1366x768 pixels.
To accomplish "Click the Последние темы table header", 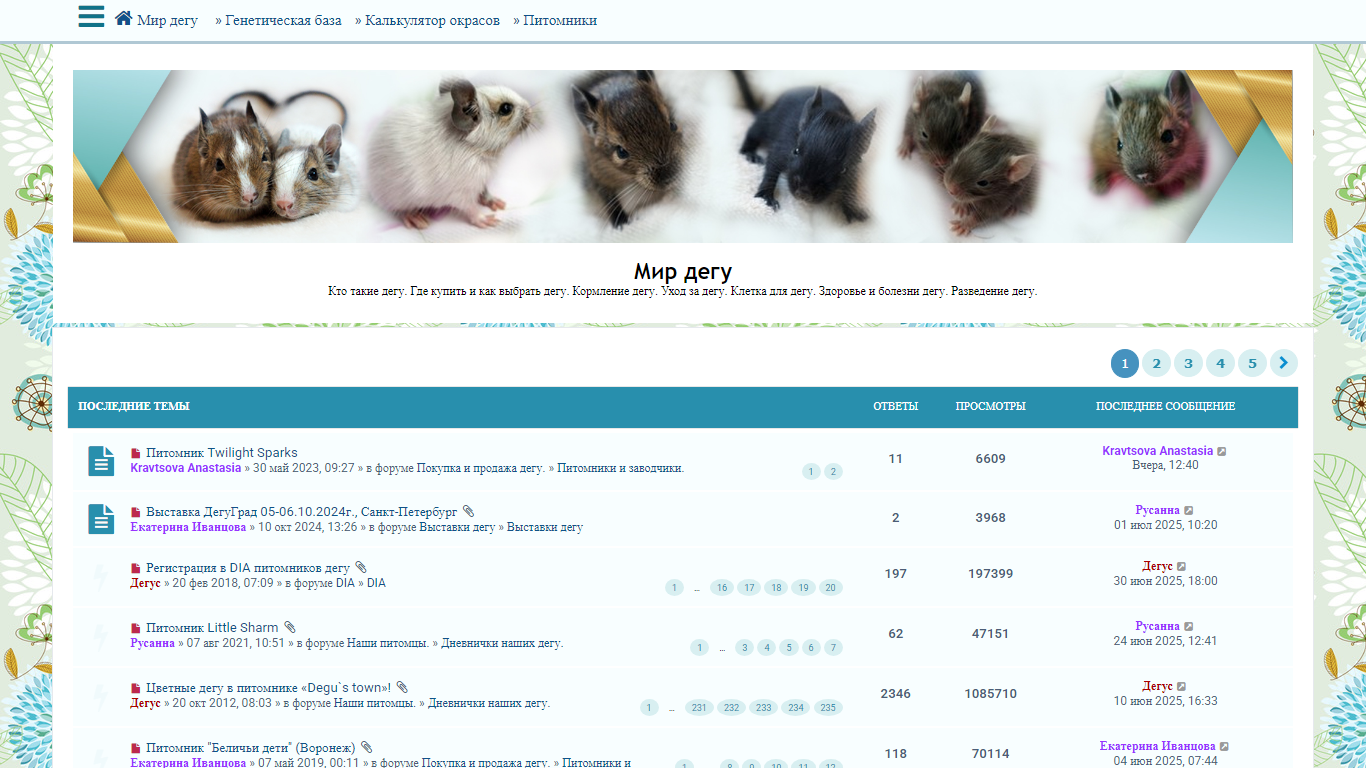I will pos(134,406).
